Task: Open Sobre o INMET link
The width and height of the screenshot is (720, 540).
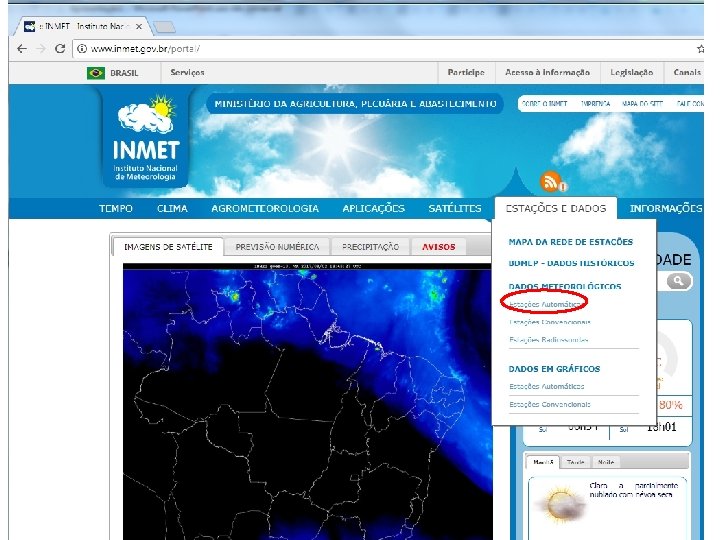Action: click(545, 104)
